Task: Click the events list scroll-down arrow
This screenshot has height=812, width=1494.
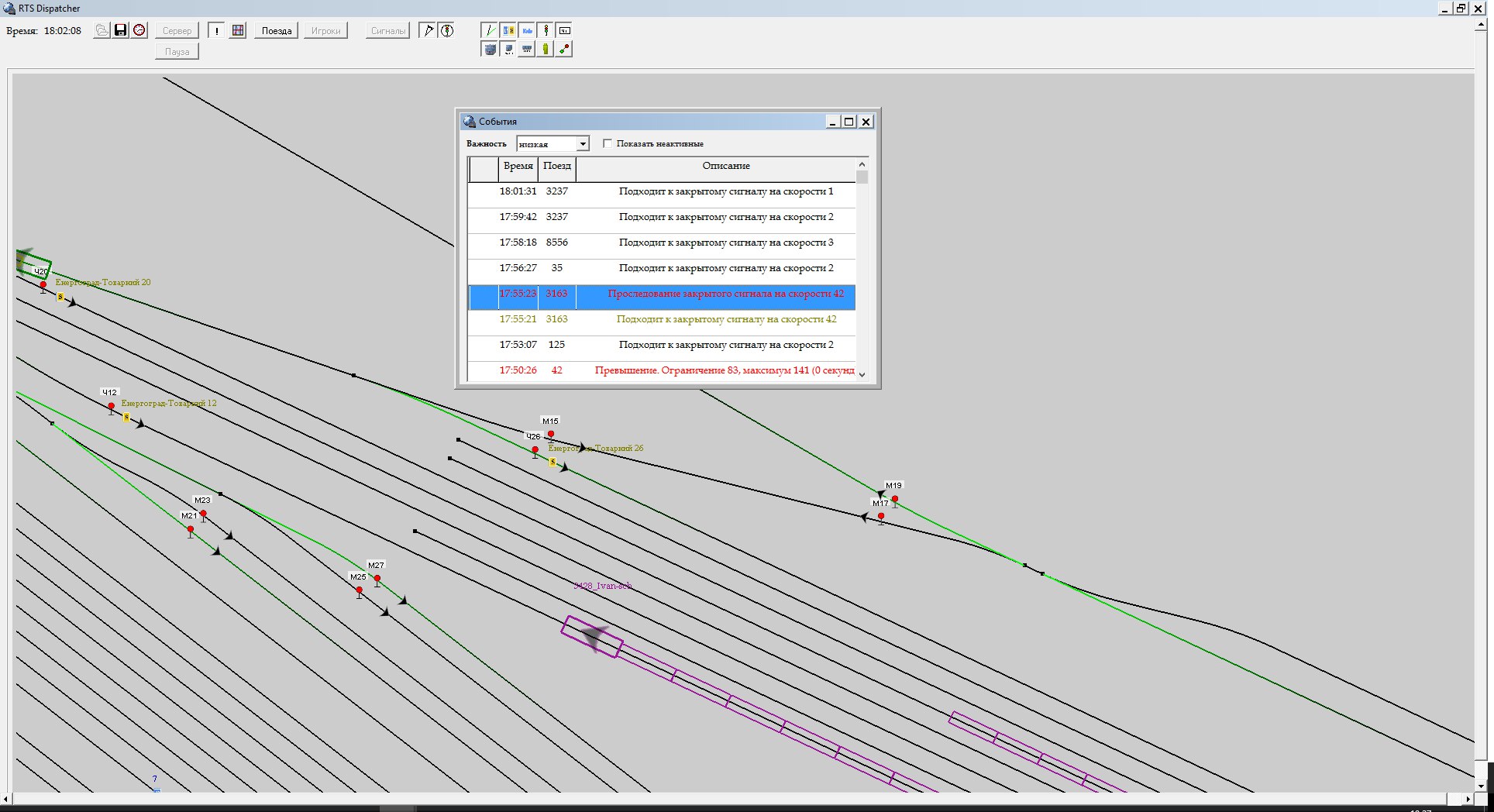Action: [862, 374]
